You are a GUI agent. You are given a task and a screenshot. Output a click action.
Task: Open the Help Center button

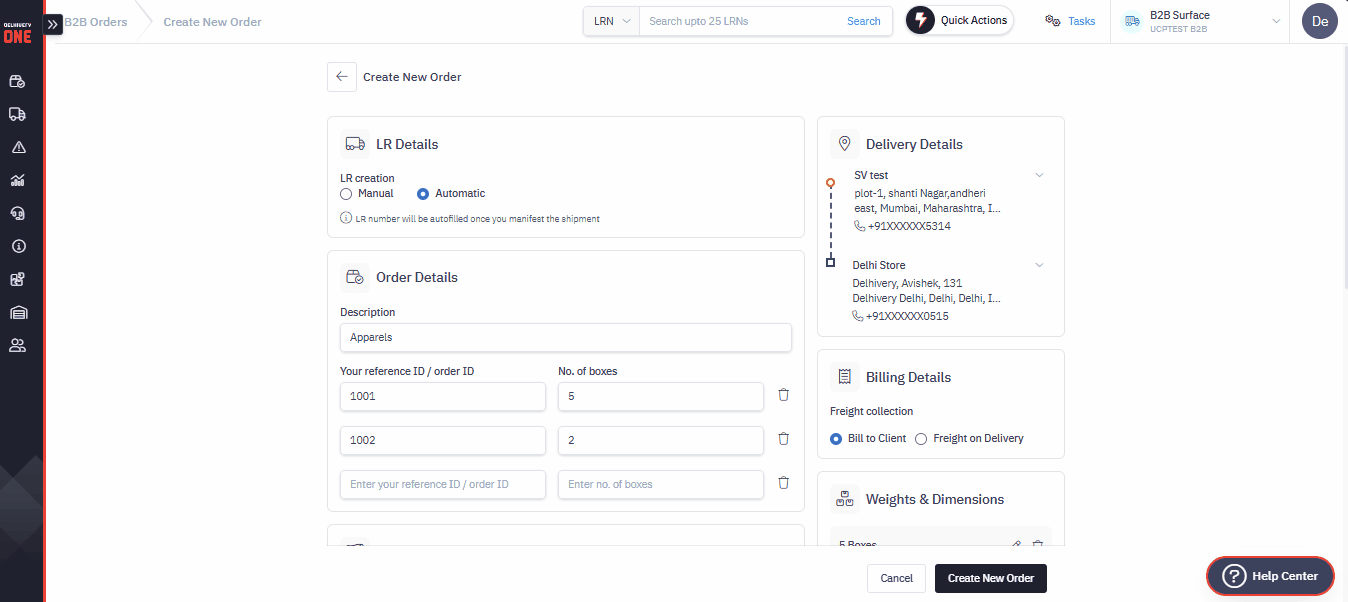tap(1270, 575)
